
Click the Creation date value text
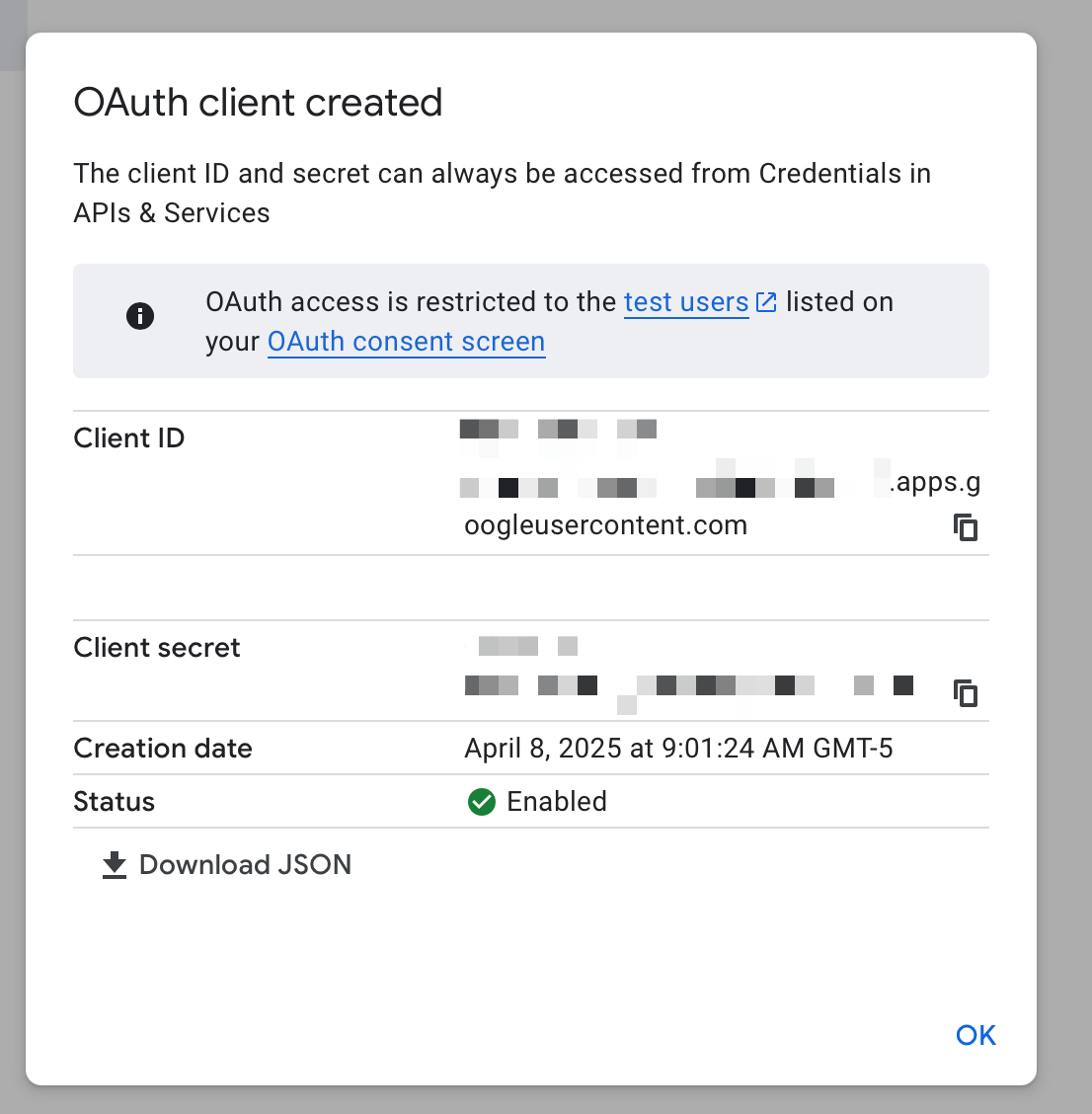point(678,749)
